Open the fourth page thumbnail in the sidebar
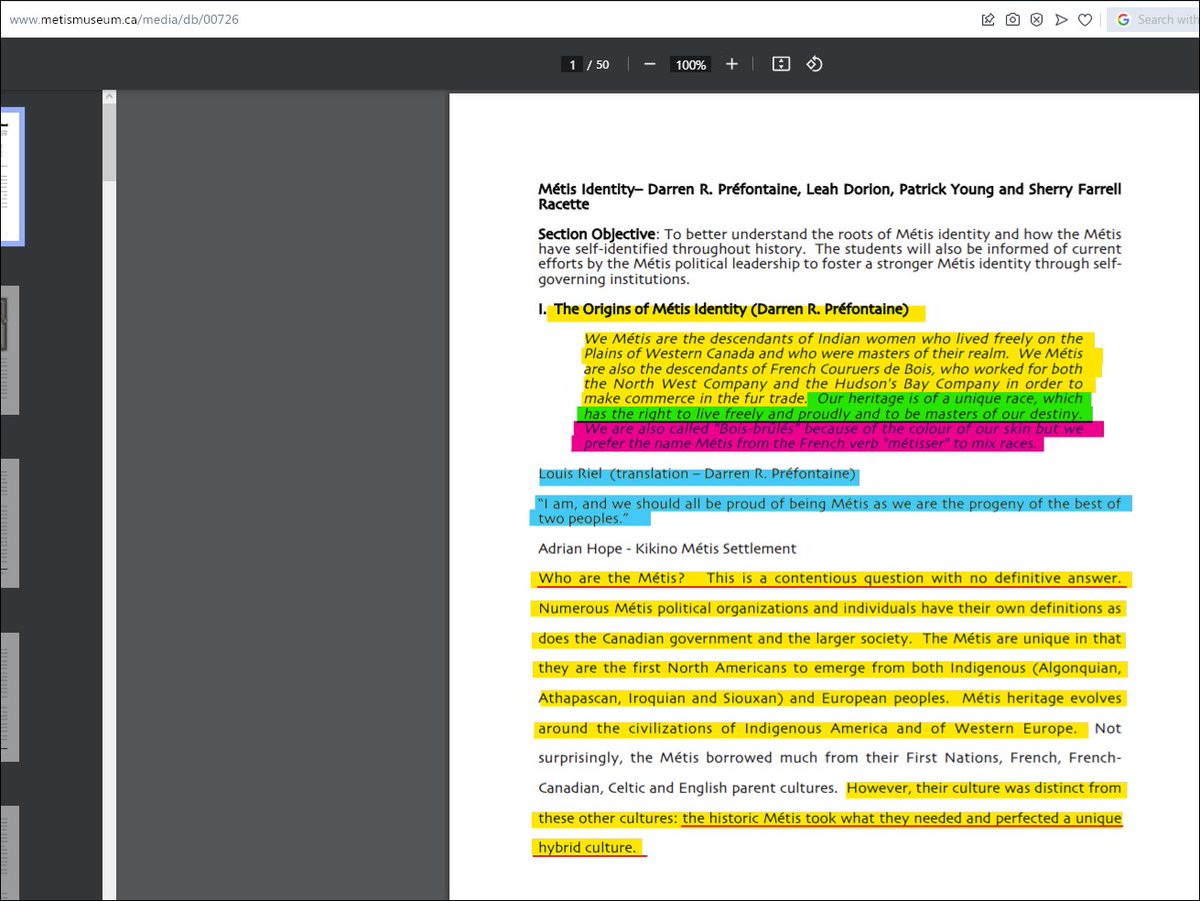 (9, 697)
